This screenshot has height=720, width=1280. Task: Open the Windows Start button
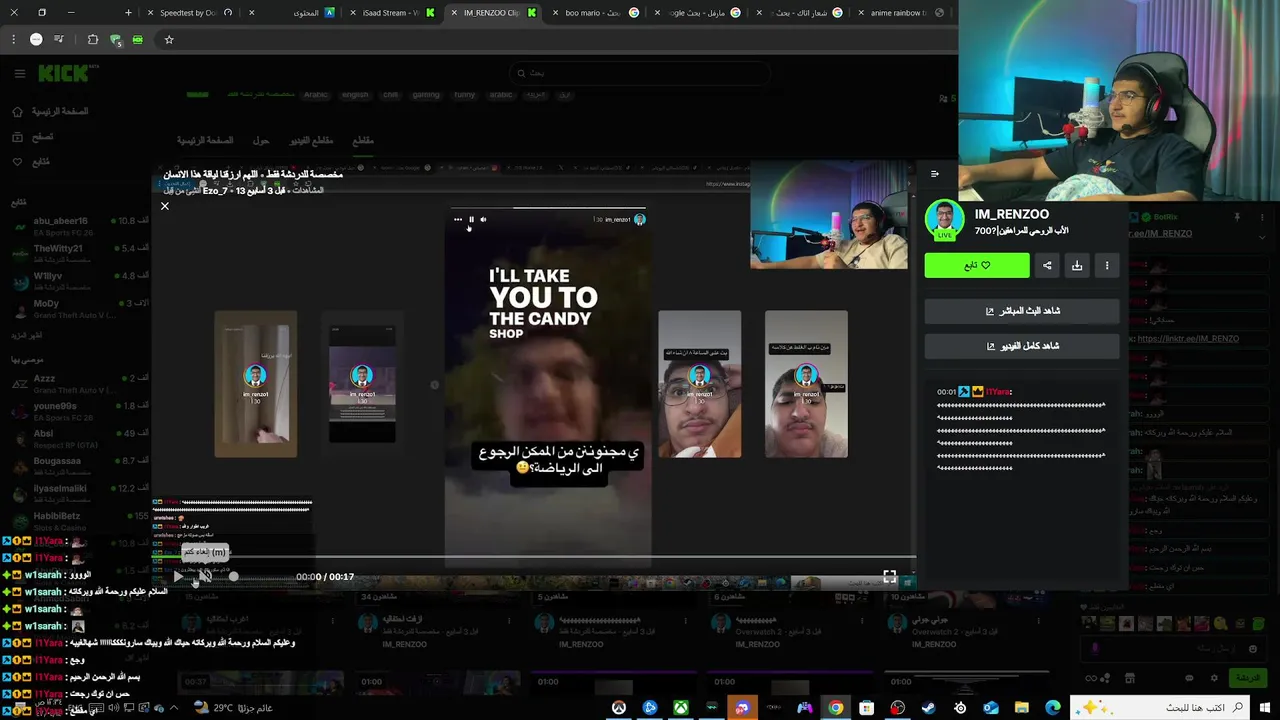point(1265,708)
